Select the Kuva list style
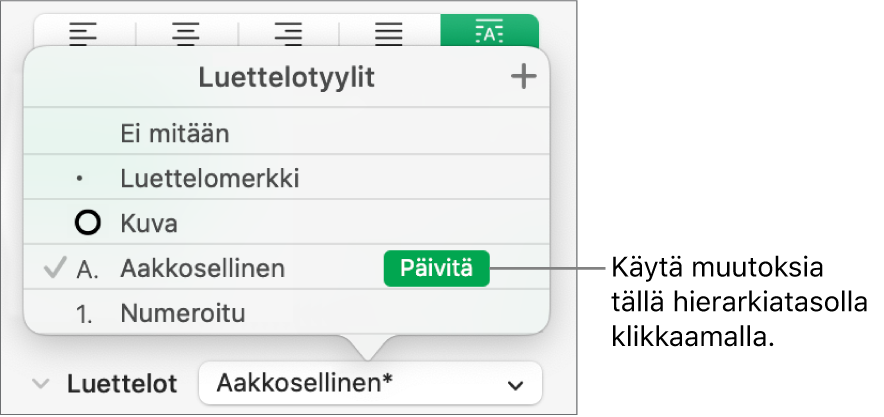The image size is (884, 417). point(149,224)
